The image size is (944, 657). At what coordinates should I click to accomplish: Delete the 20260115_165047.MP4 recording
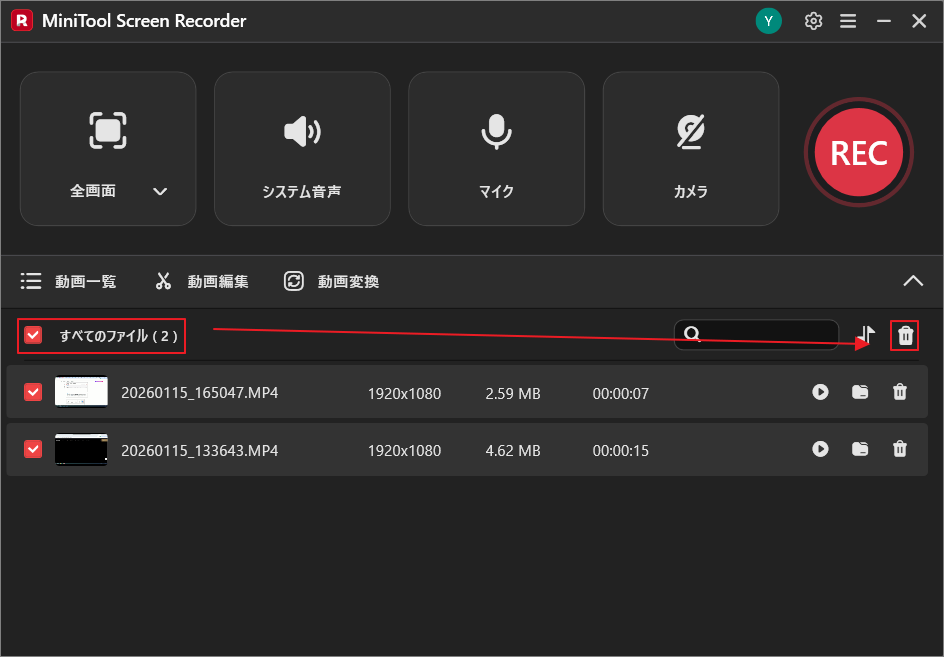[899, 392]
